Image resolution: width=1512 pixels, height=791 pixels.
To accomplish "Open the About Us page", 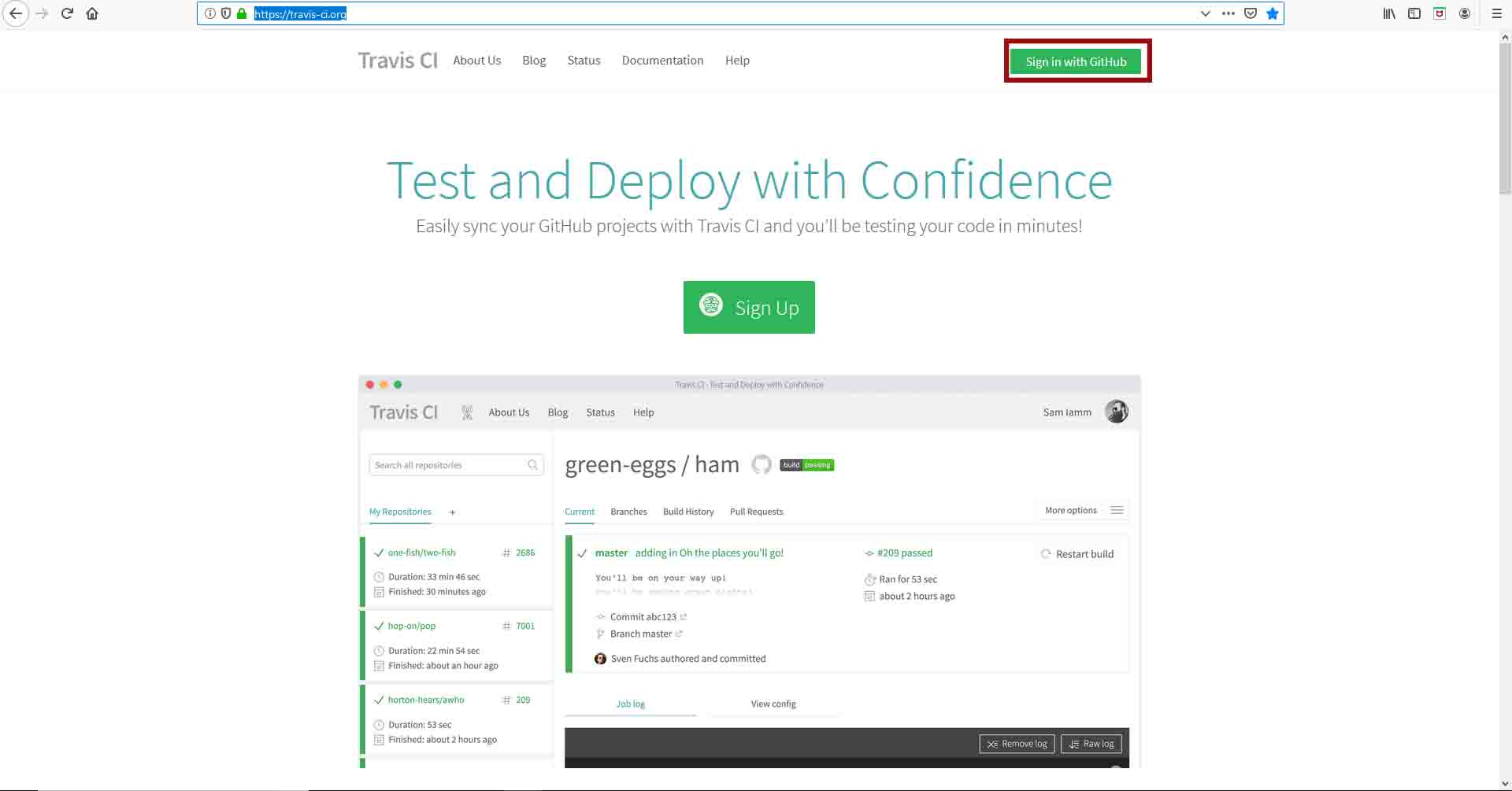I will click(476, 60).
